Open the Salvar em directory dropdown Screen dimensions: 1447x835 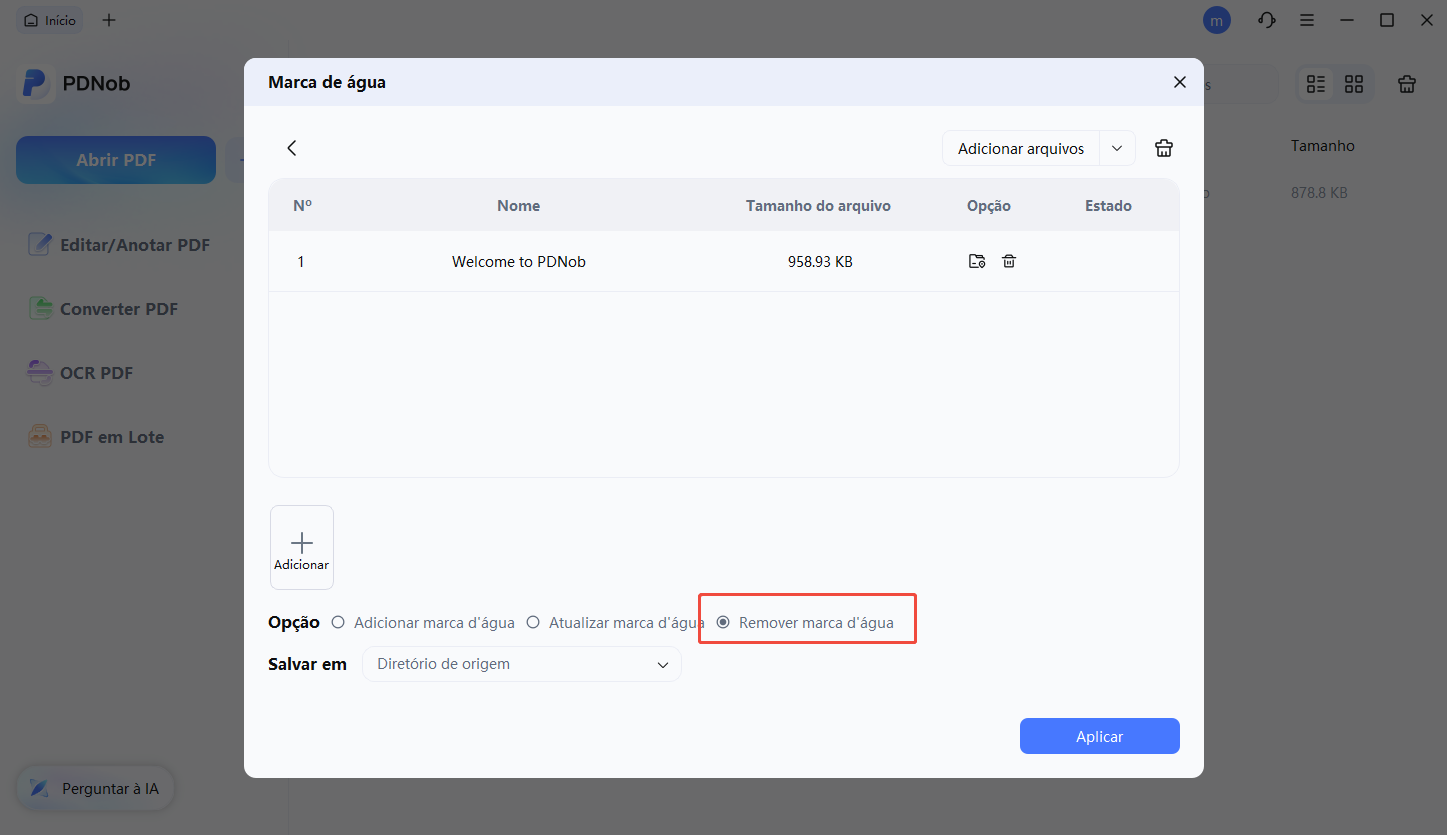[521, 664]
